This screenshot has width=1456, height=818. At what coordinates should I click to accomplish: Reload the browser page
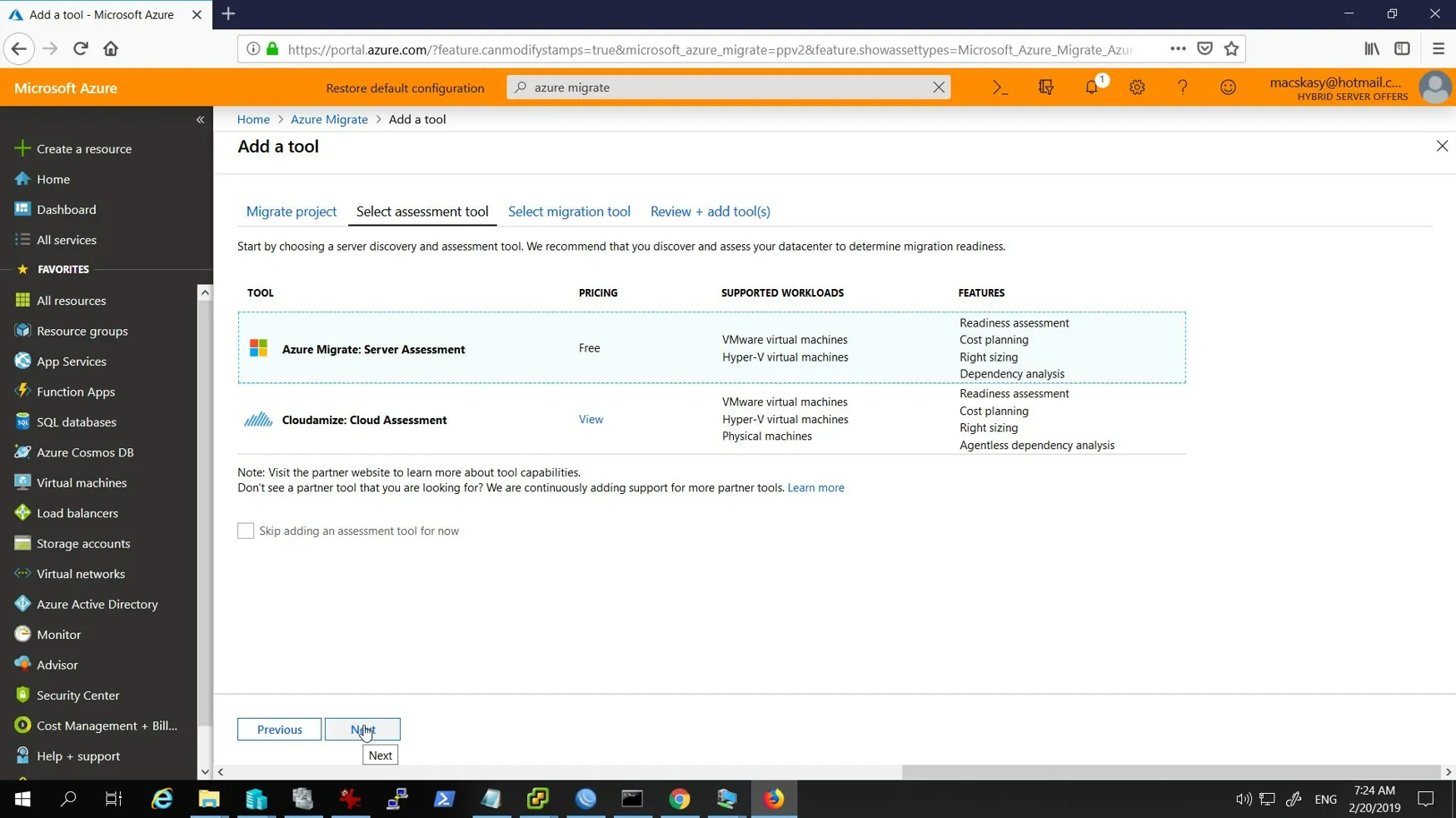(x=81, y=49)
